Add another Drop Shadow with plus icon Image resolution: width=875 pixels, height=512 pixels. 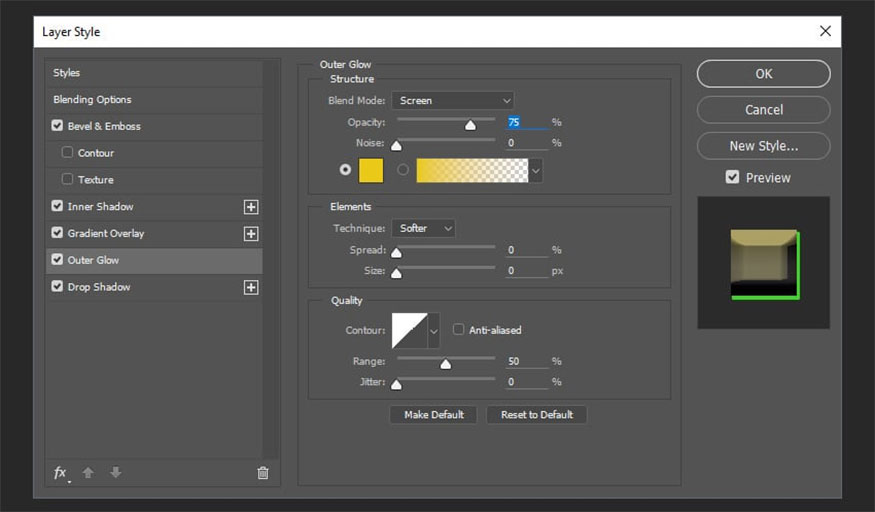(x=251, y=287)
